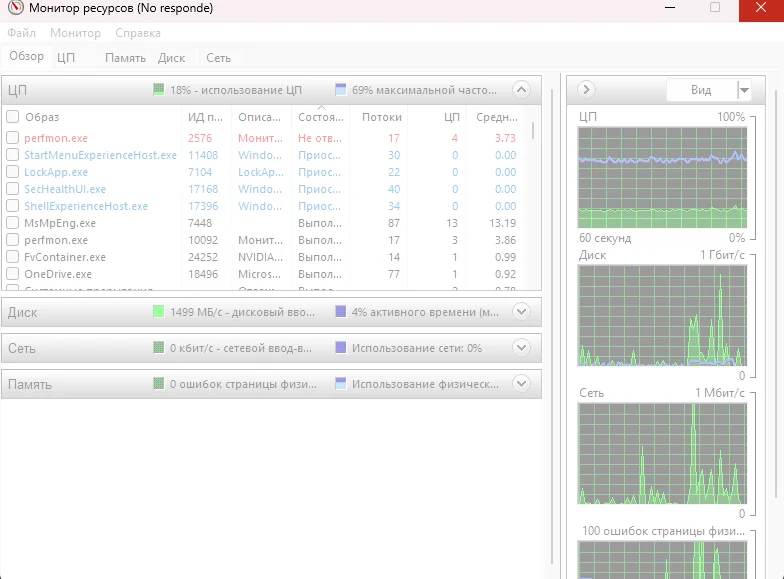Screen dimensions: 784x579
Task: Check the box for MsMpEng.exe
Action: [x=13, y=223]
